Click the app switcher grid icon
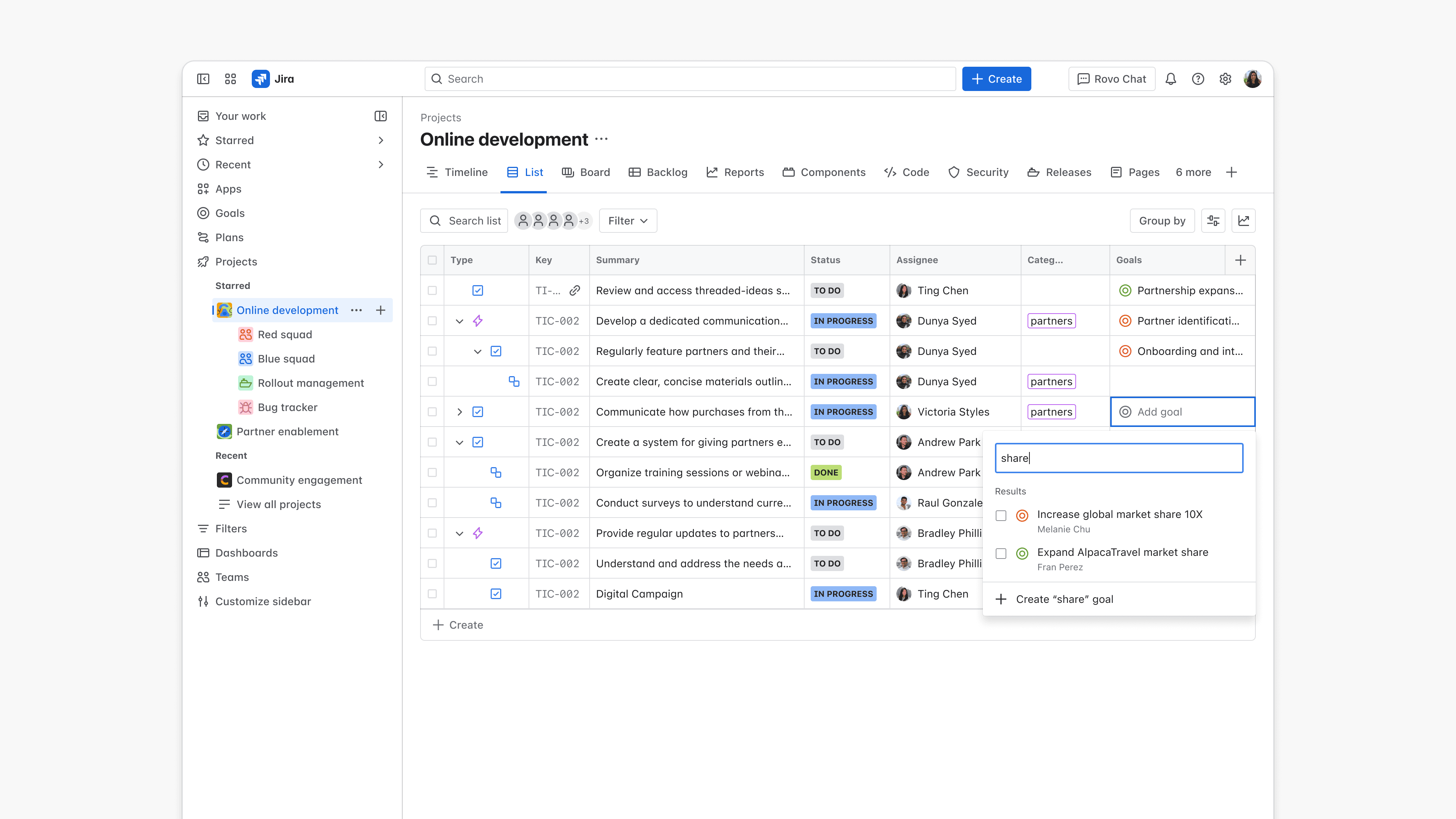1456x819 pixels. [x=230, y=79]
